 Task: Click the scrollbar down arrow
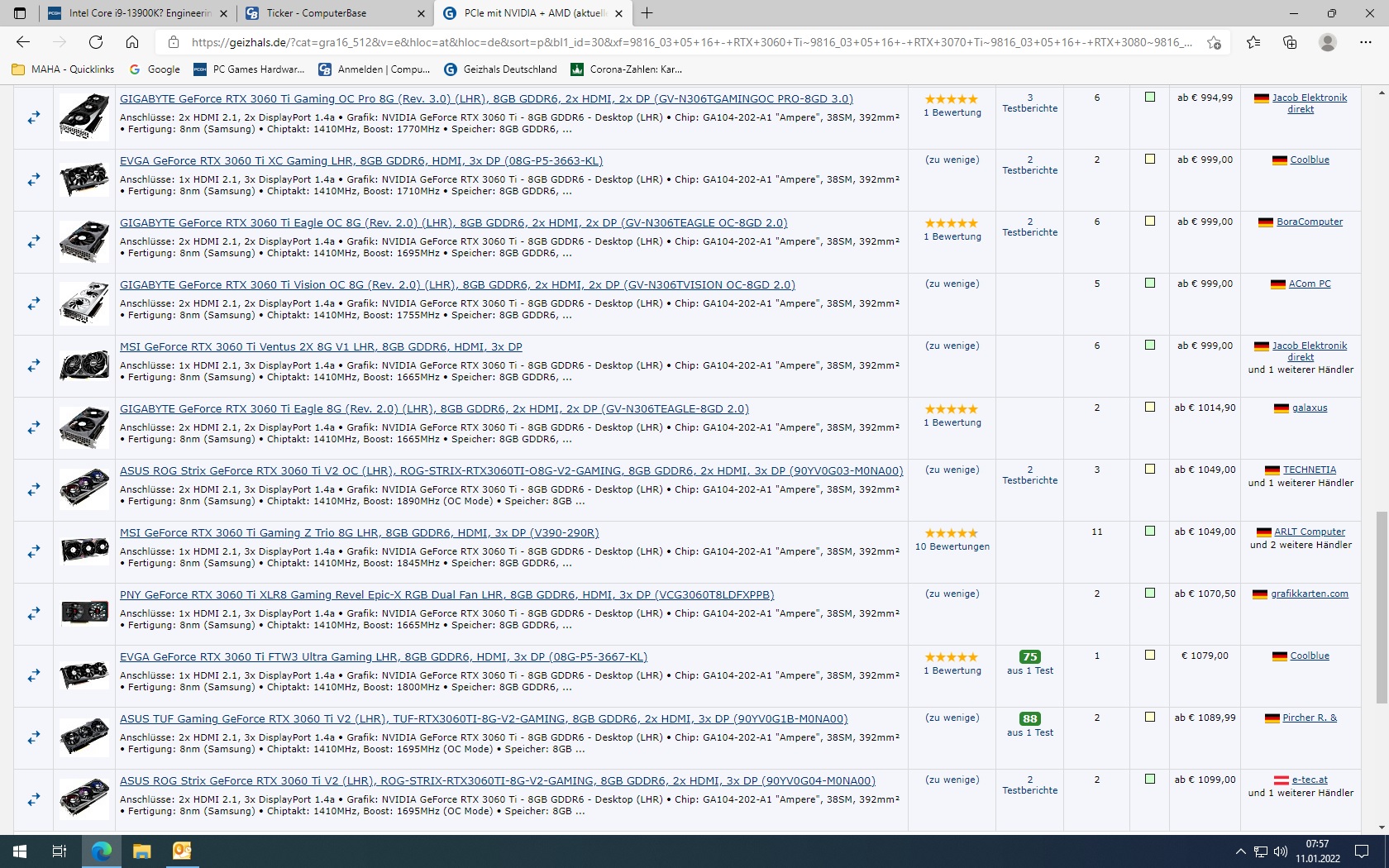(x=1382, y=827)
